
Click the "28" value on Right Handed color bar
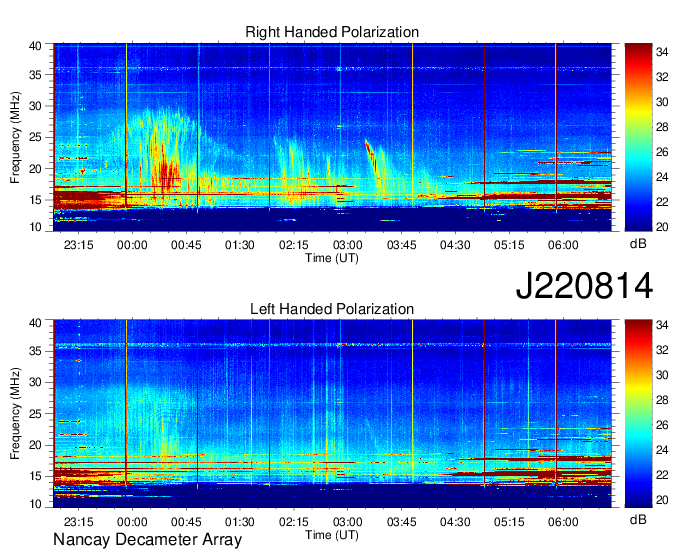click(662, 127)
